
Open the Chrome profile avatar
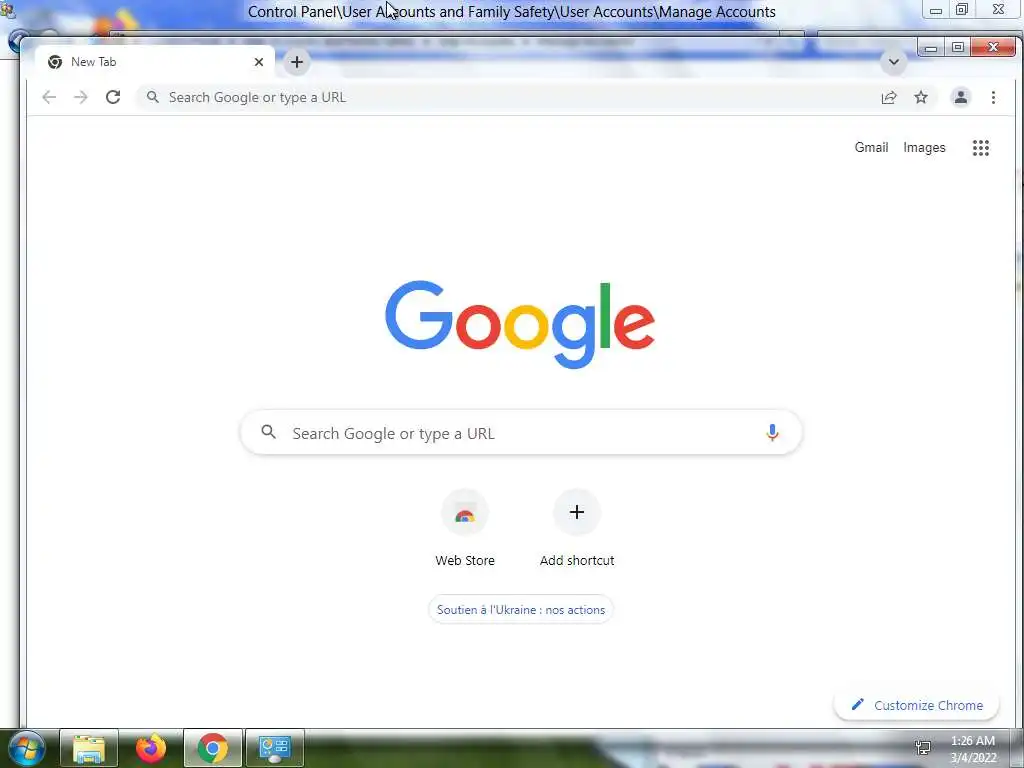[x=961, y=97]
